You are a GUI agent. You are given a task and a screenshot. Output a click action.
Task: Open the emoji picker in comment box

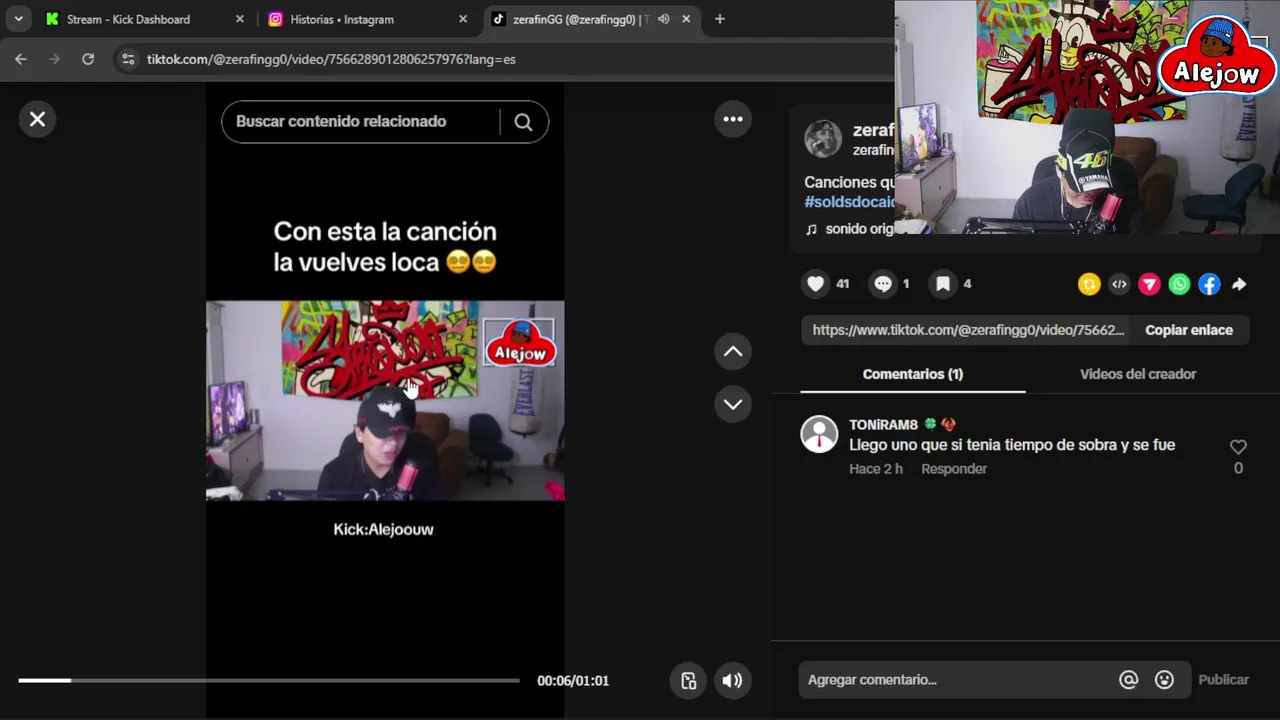tap(1164, 680)
